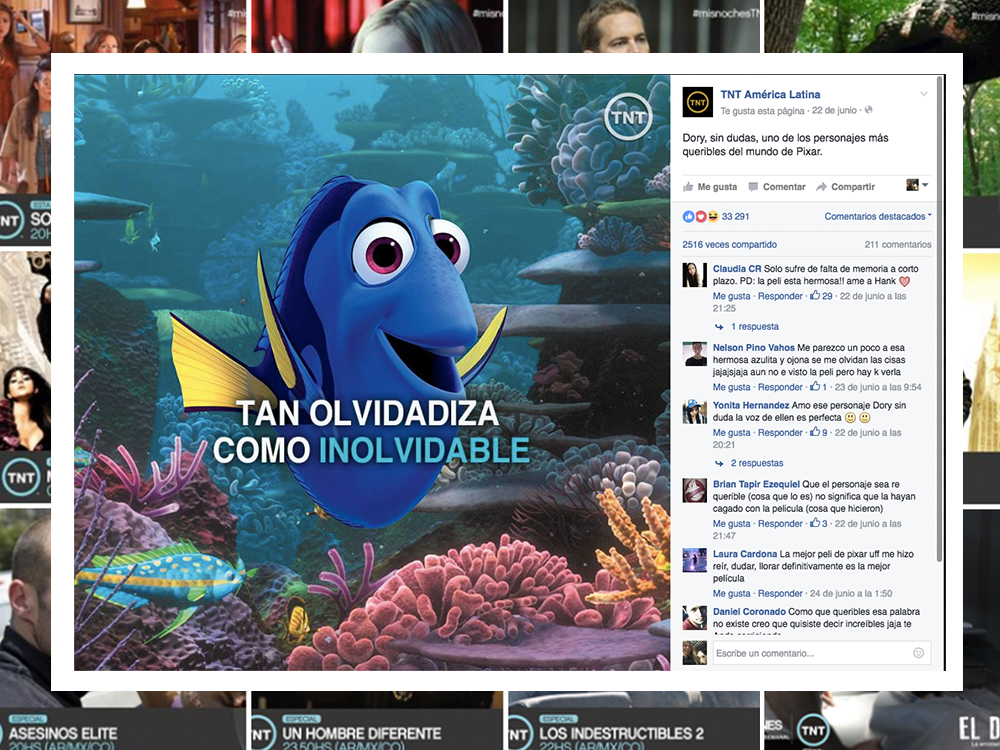Open Claudia CR's profile picture

(x=695, y=275)
